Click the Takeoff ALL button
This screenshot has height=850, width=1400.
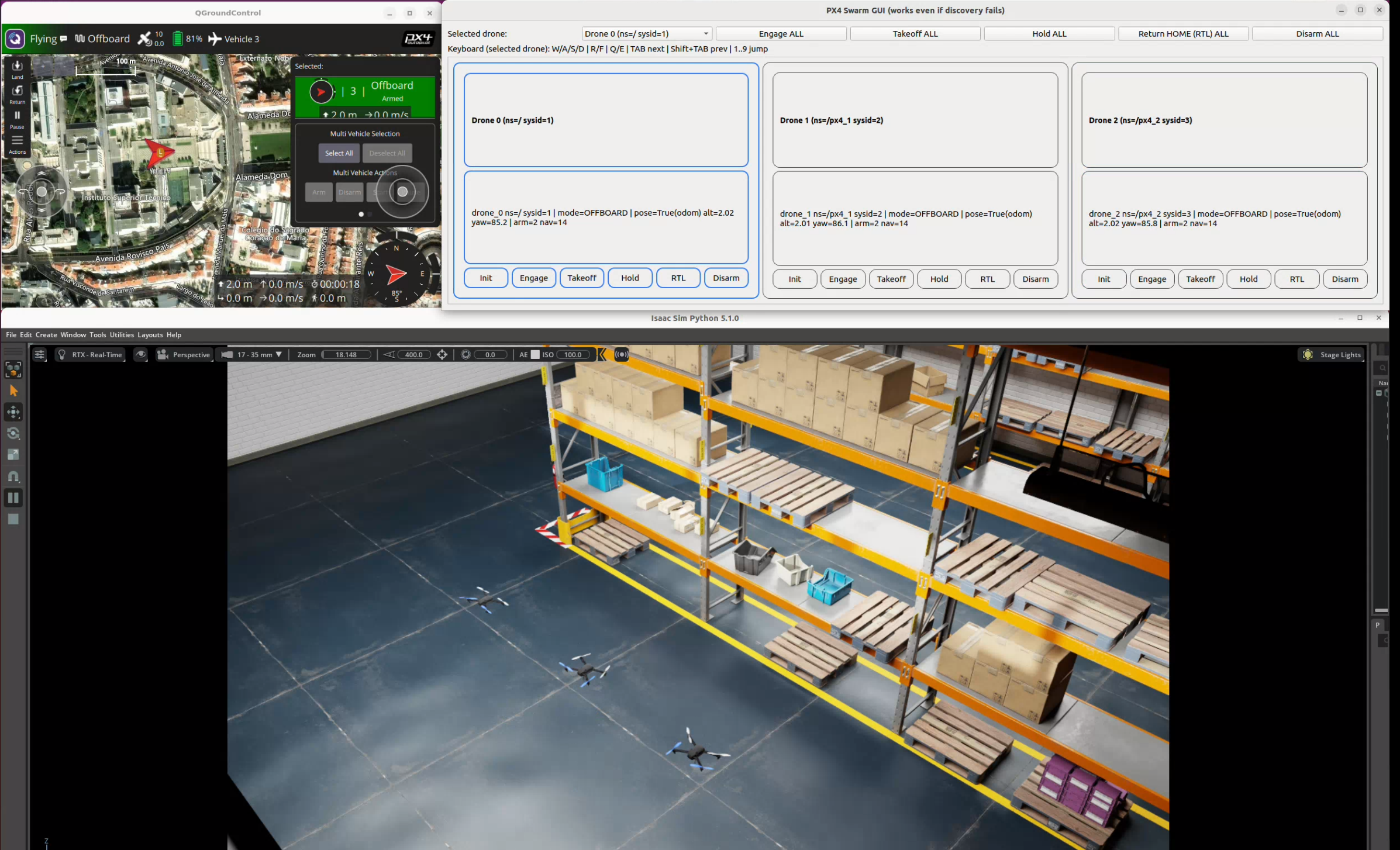click(x=915, y=34)
